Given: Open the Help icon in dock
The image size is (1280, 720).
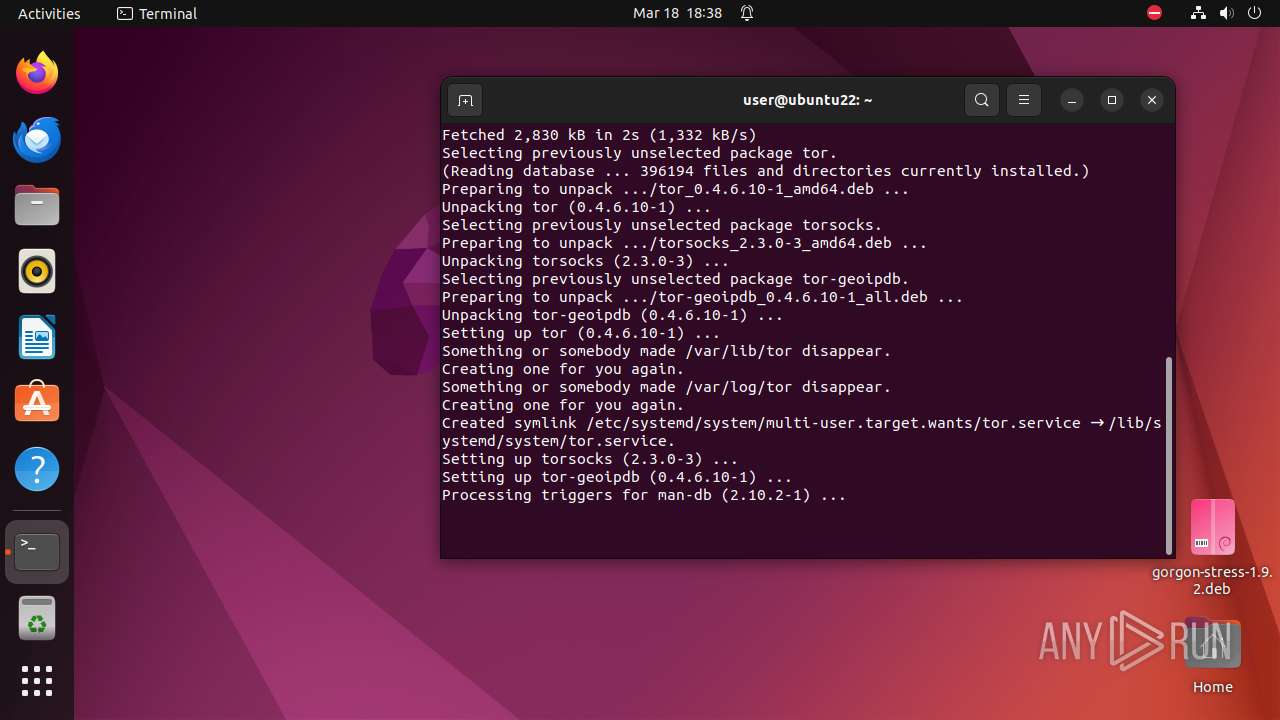Looking at the screenshot, I should coord(37,468).
